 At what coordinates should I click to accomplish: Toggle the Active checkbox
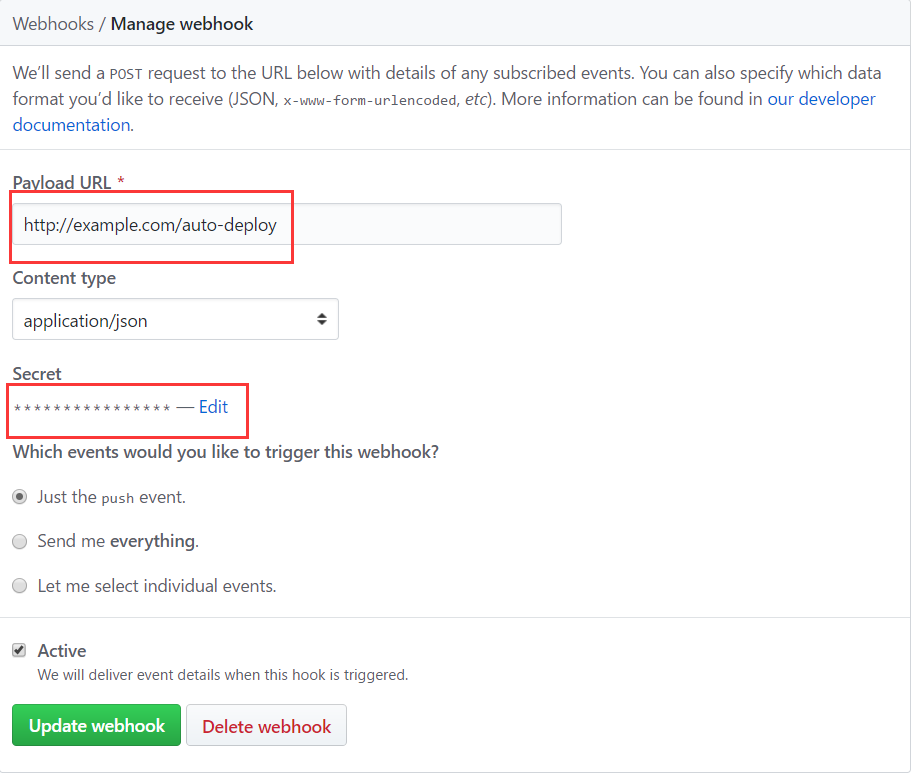tap(19, 650)
